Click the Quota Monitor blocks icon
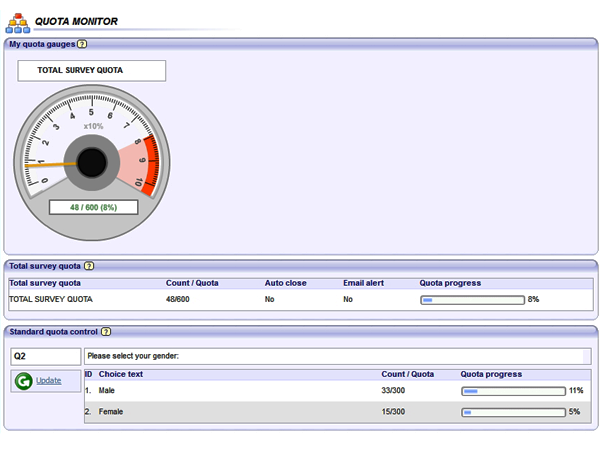 pos(18,21)
